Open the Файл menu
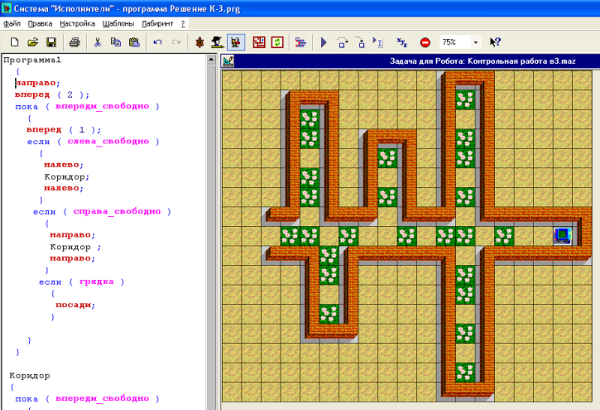 tap(11, 22)
